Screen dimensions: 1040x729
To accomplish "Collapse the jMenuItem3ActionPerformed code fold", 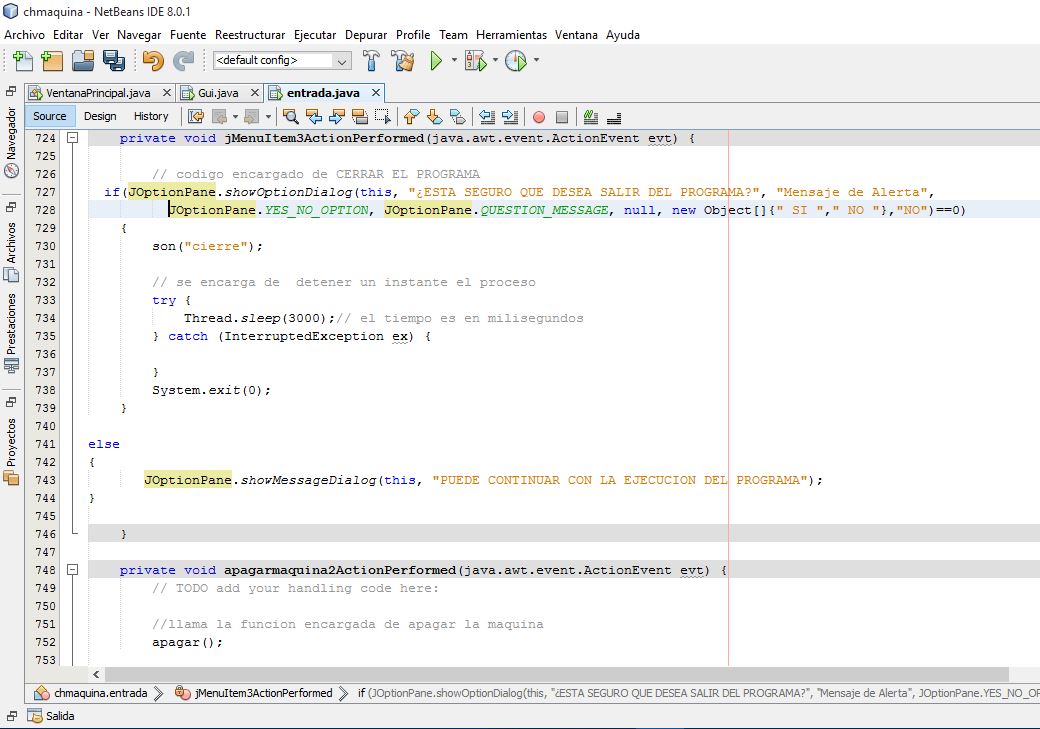I will pos(73,138).
